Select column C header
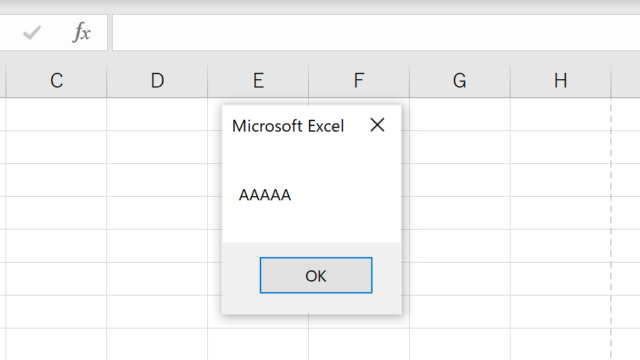The image size is (640, 360). [56, 80]
